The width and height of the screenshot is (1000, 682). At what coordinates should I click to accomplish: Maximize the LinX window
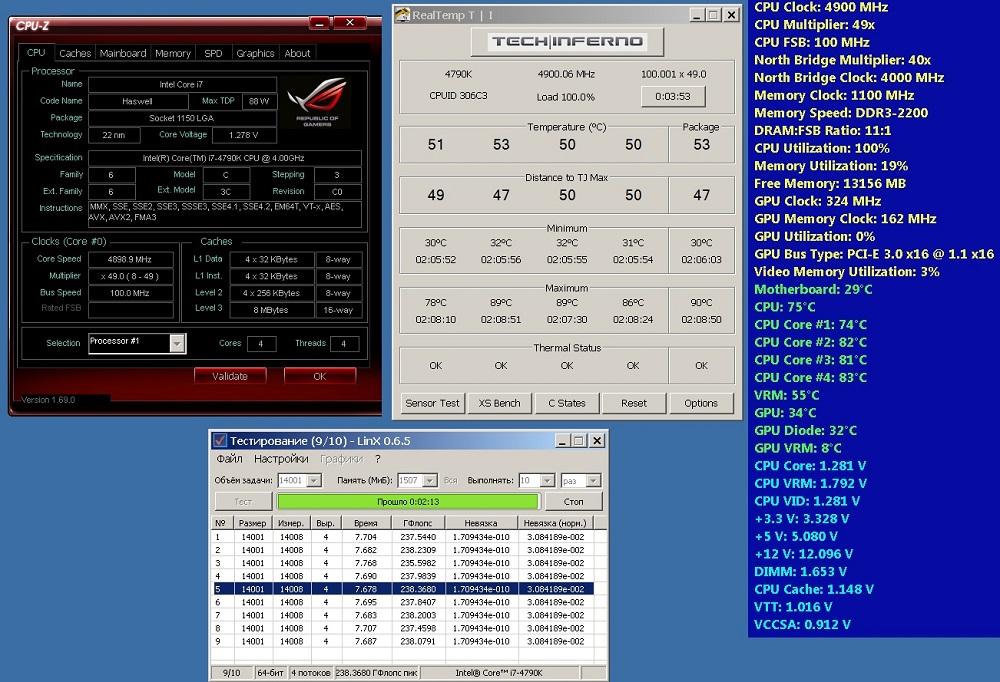(x=578, y=440)
